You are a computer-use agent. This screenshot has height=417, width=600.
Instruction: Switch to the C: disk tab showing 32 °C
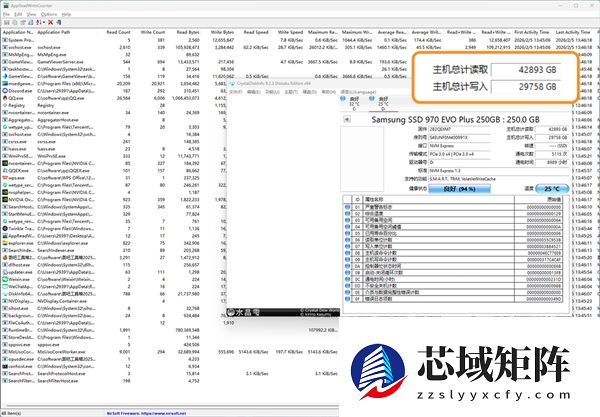[x=354, y=103]
